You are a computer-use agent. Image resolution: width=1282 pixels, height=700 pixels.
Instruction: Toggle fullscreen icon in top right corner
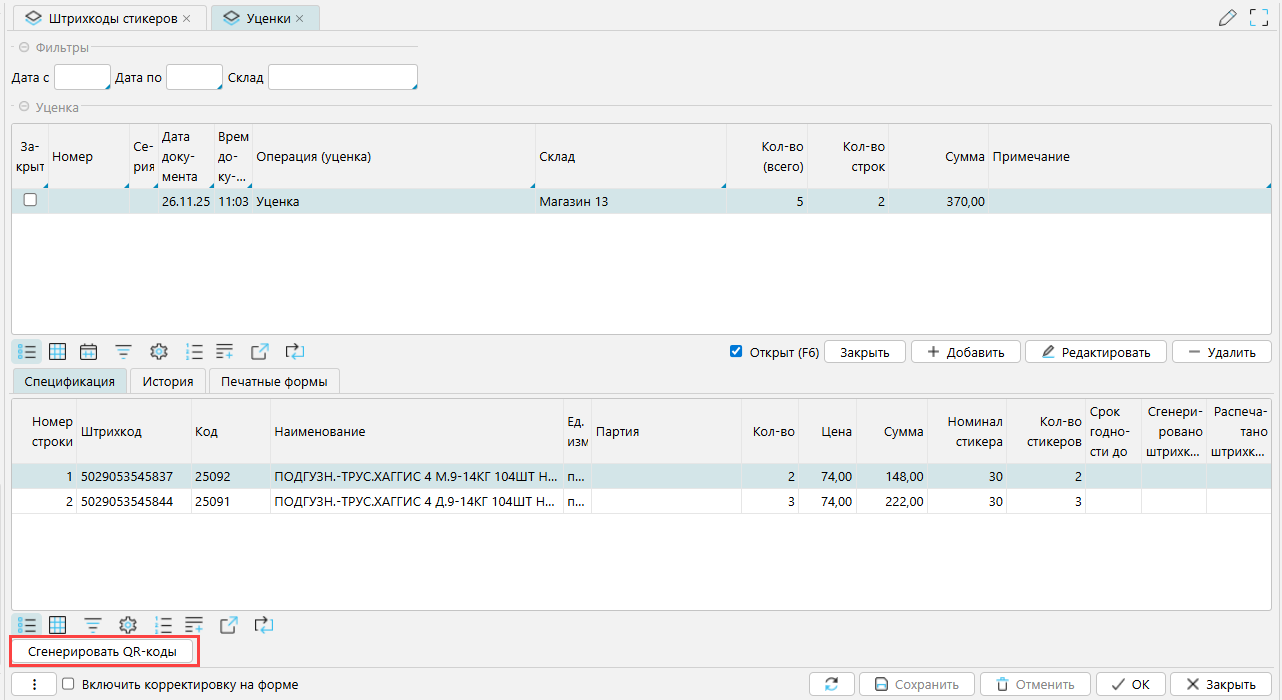1259,17
